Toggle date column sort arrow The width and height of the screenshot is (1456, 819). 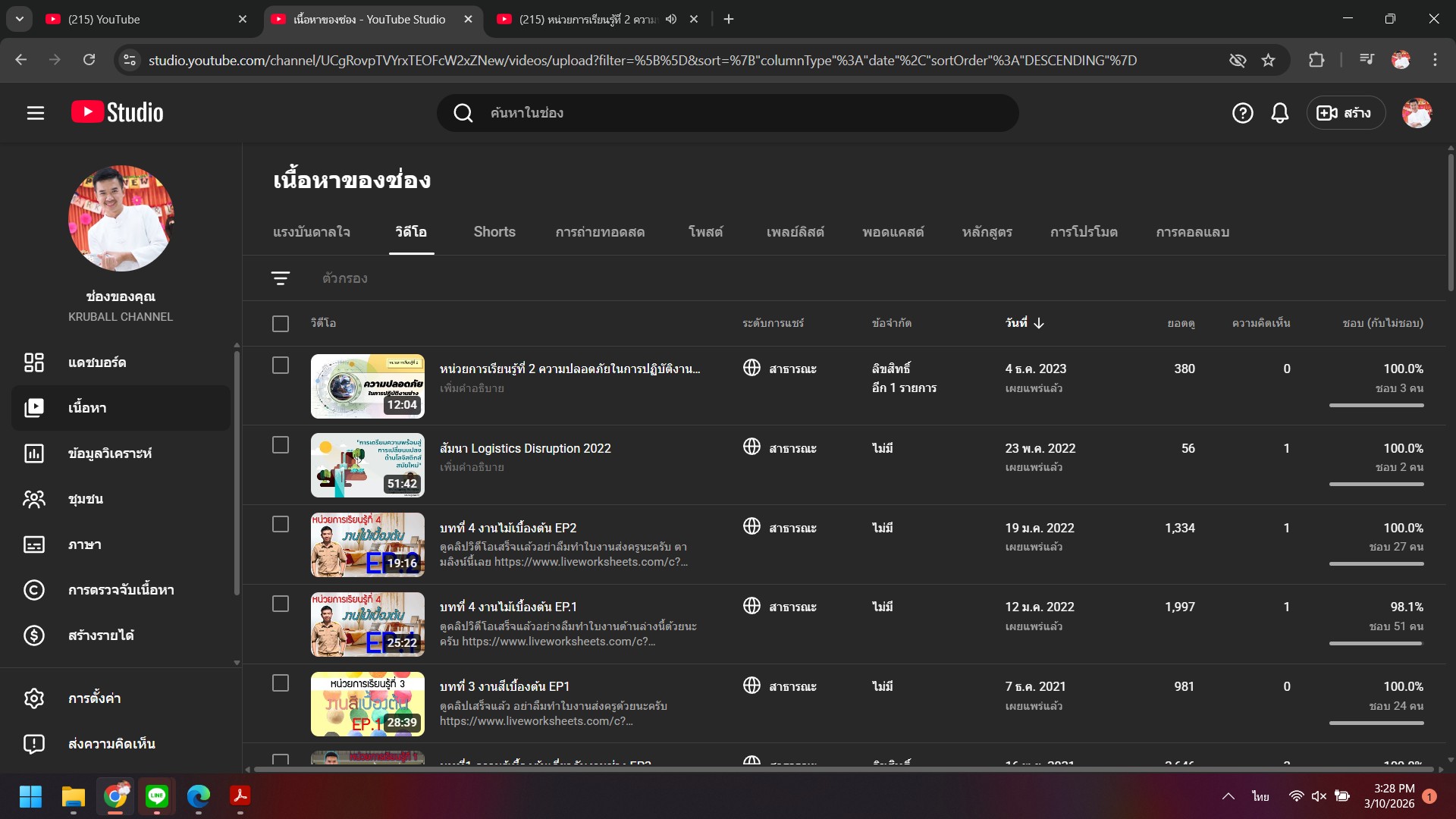click(x=1039, y=323)
